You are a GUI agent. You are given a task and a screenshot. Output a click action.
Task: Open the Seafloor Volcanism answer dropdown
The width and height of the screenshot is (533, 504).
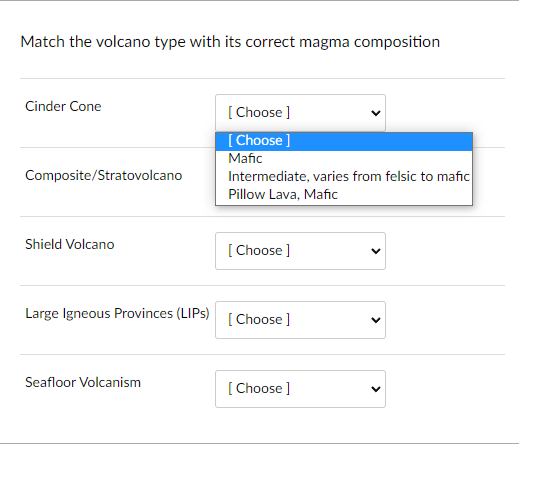point(300,389)
